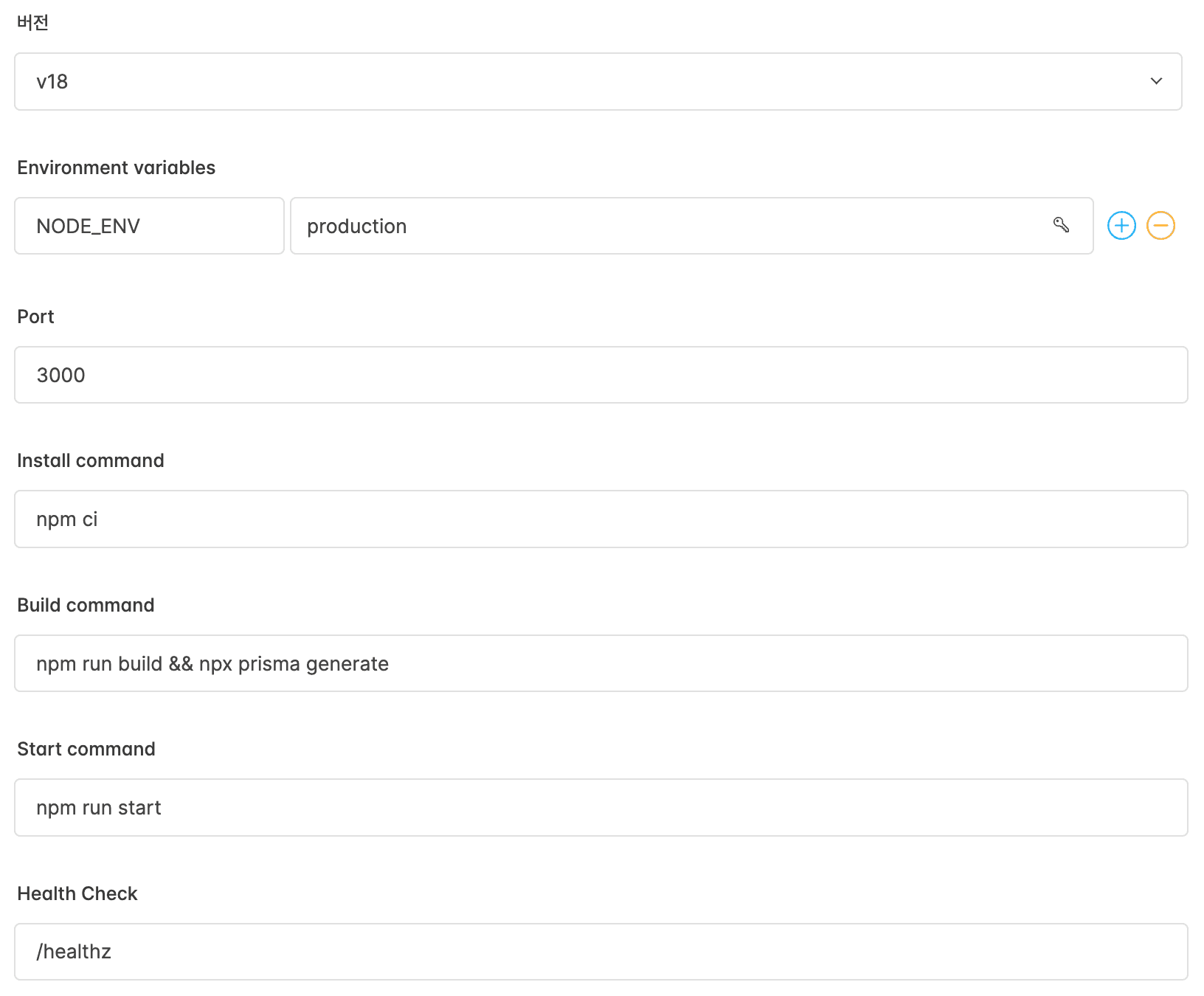Click the production variable value field
1204x996 pixels.
click(x=664, y=226)
